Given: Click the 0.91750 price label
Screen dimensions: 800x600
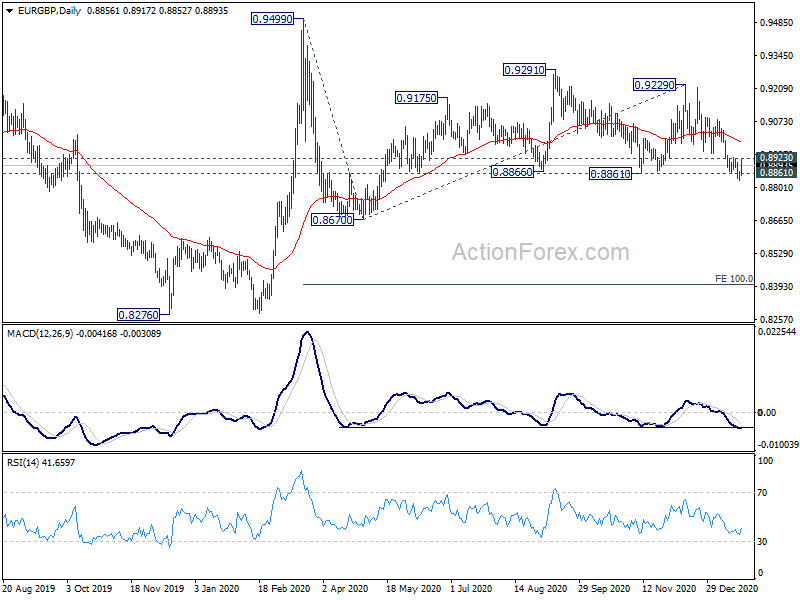Looking at the screenshot, I should [416, 98].
